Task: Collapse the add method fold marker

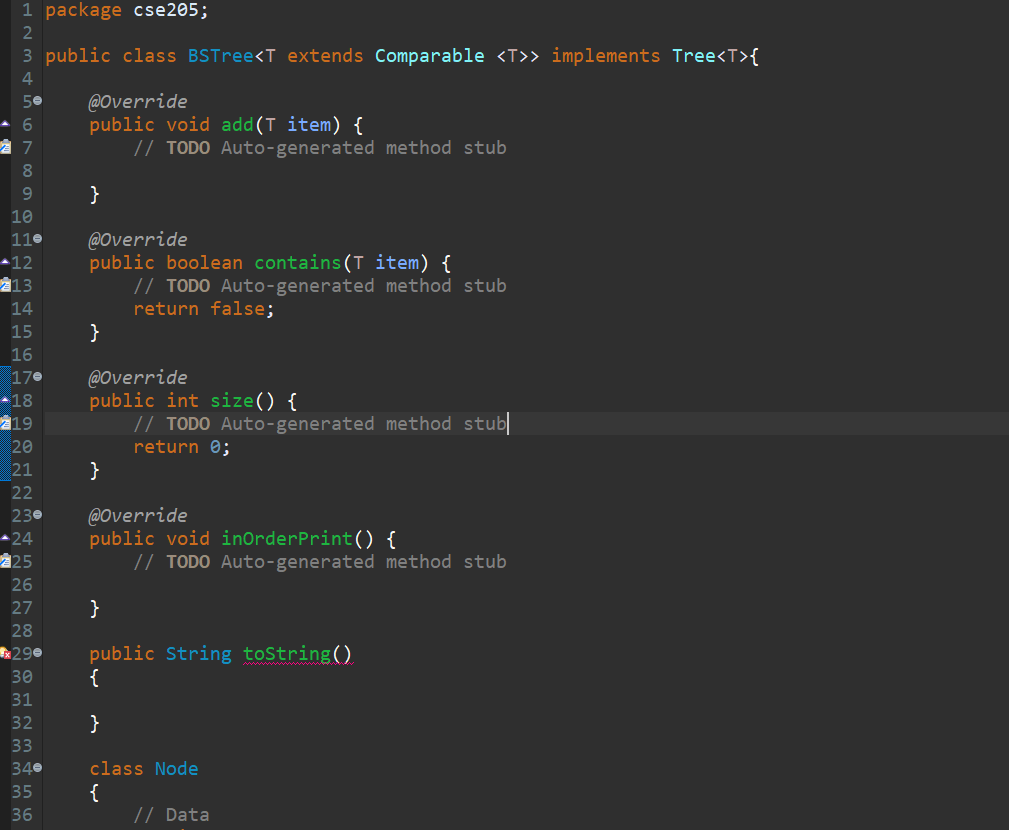Action: pyautogui.click(x=36, y=101)
